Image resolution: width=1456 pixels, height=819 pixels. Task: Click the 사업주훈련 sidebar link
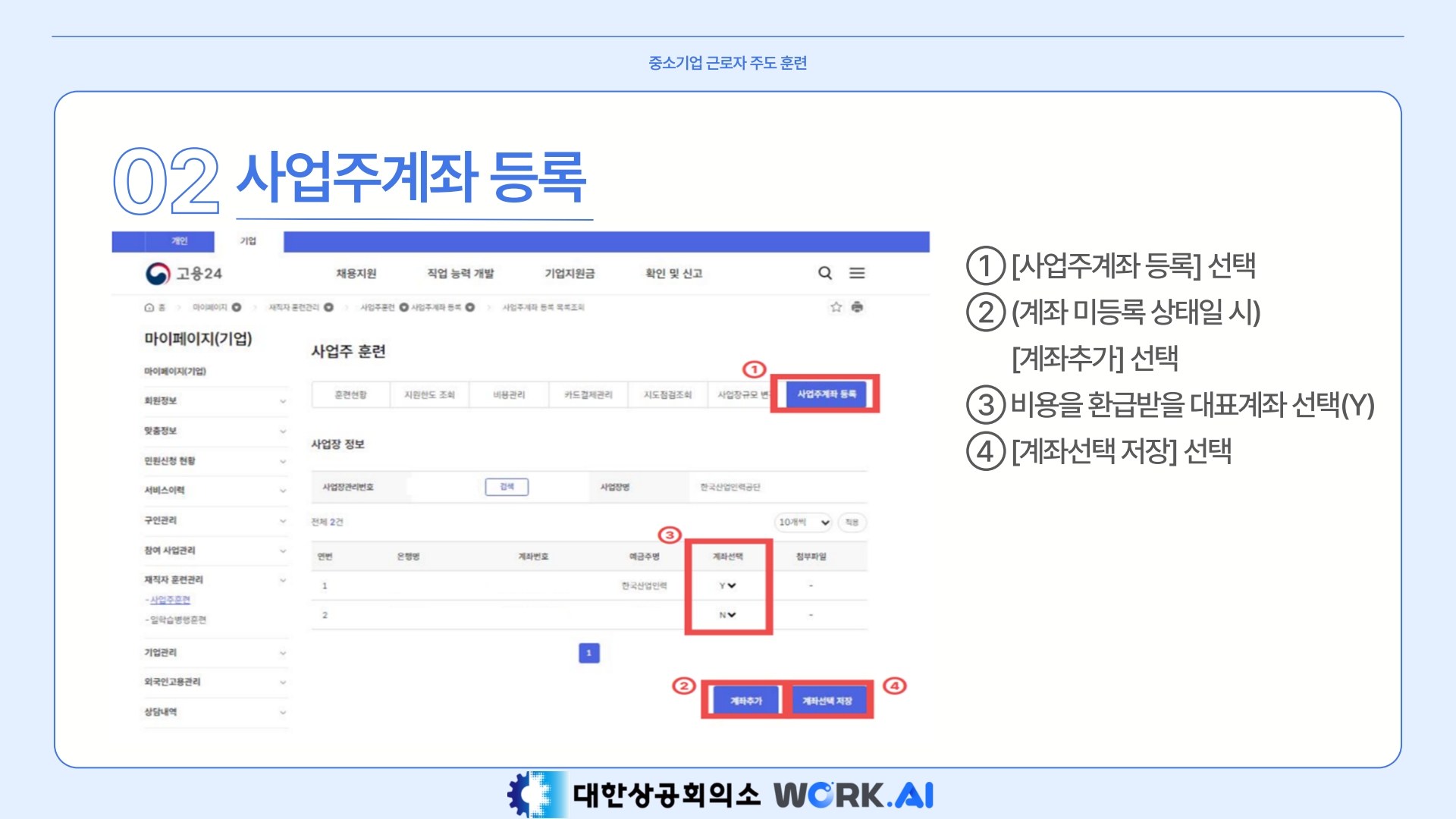(x=170, y=600)
